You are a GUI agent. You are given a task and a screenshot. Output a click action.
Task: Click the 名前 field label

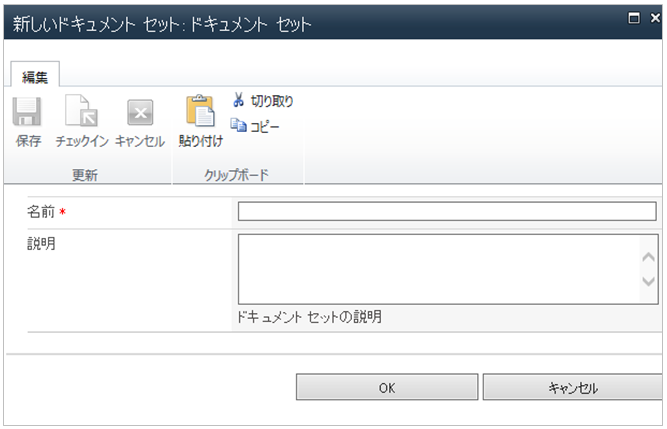pos(40,212)
